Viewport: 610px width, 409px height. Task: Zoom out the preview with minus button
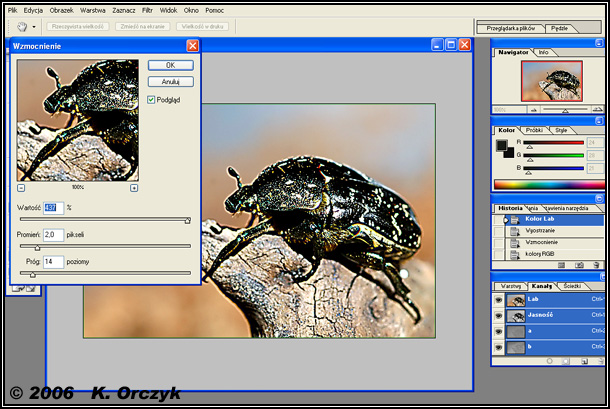[x=21, y=187]
